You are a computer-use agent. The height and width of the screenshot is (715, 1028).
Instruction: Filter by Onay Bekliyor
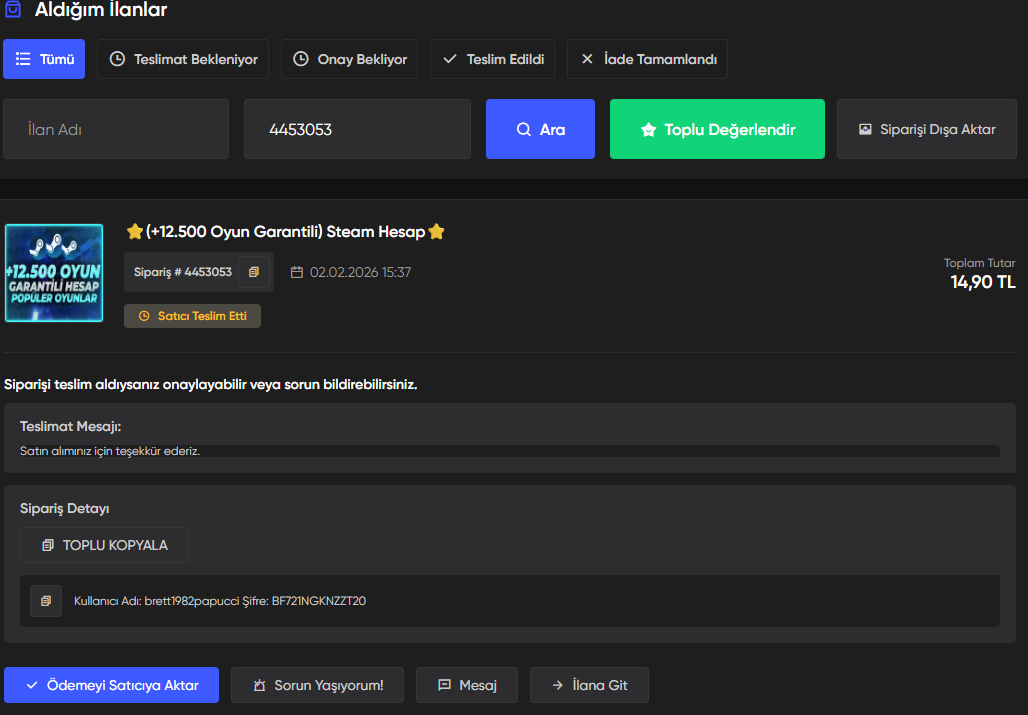(x=349, y=59)
